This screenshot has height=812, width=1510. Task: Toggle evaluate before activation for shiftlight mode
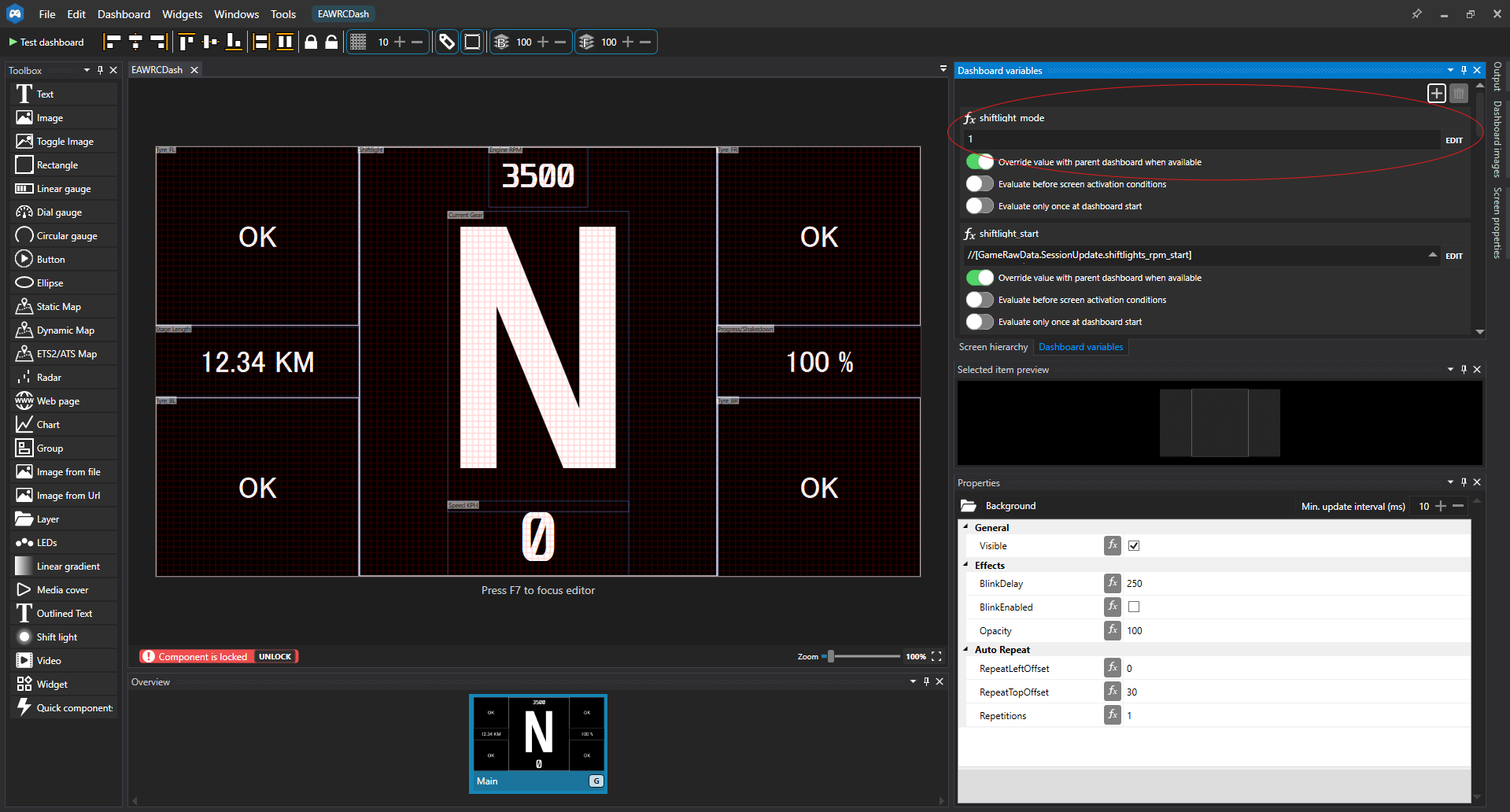tap(980, 184)
